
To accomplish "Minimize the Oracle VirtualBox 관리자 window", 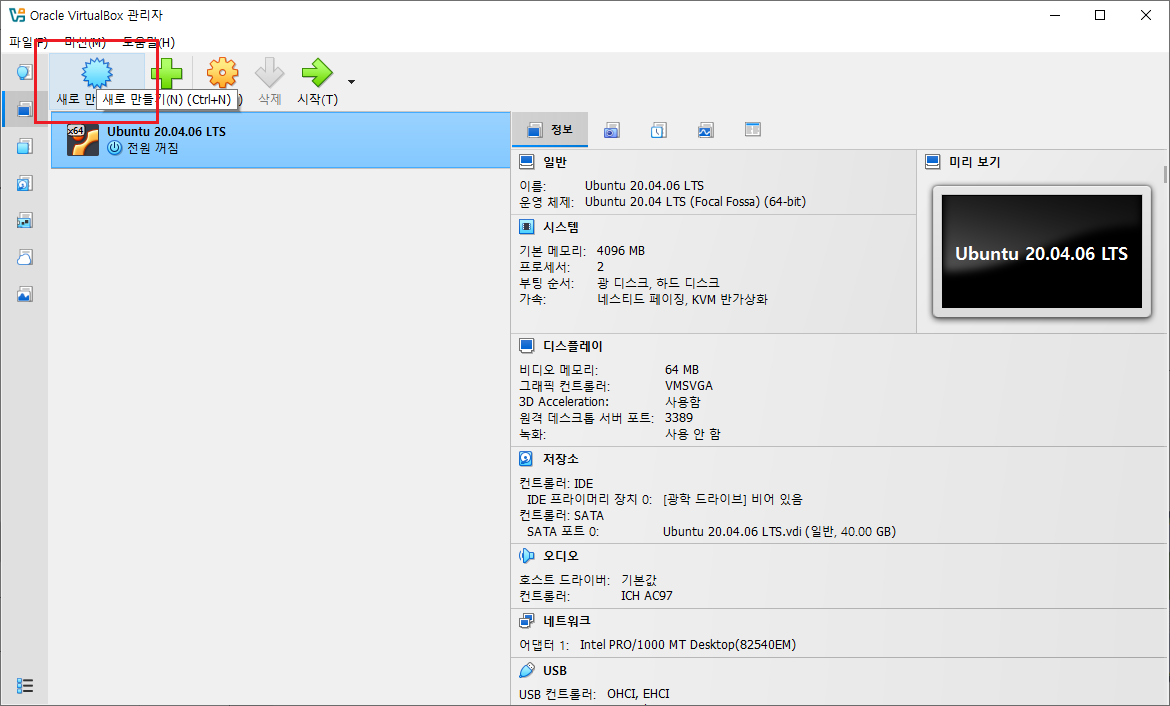I will (1054, 15).
